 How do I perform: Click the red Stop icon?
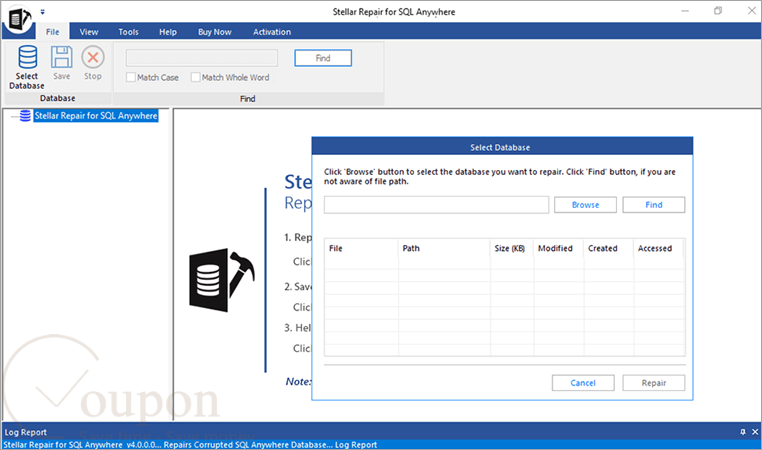pyautogui.click(x=93, y=57)
